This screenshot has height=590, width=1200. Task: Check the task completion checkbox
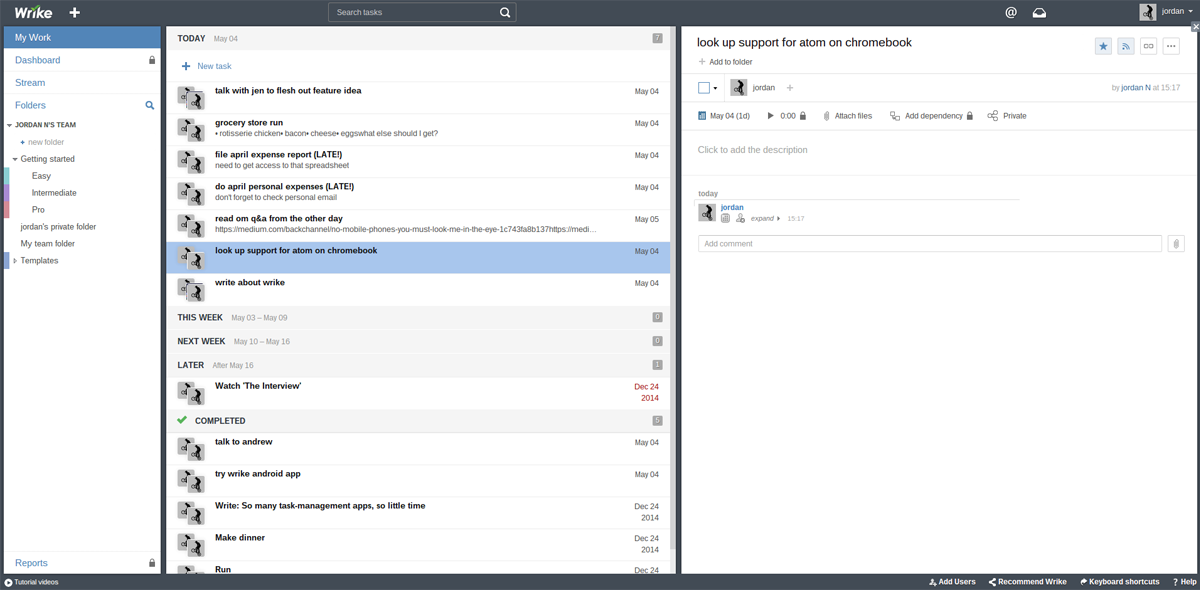tap(704, 88)
